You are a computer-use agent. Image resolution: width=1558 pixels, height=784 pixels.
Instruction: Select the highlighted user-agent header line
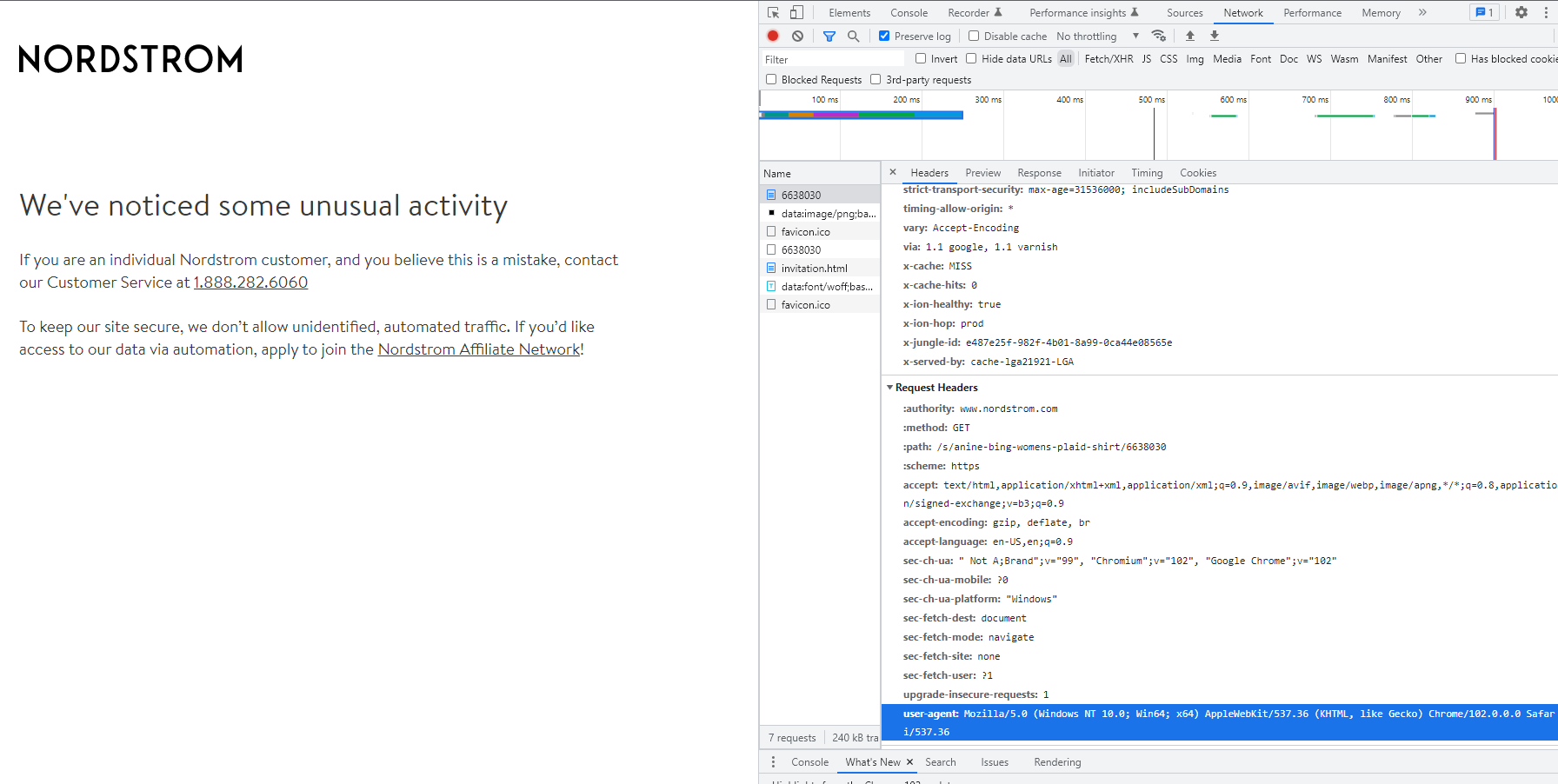click(x=1220, y=722)
